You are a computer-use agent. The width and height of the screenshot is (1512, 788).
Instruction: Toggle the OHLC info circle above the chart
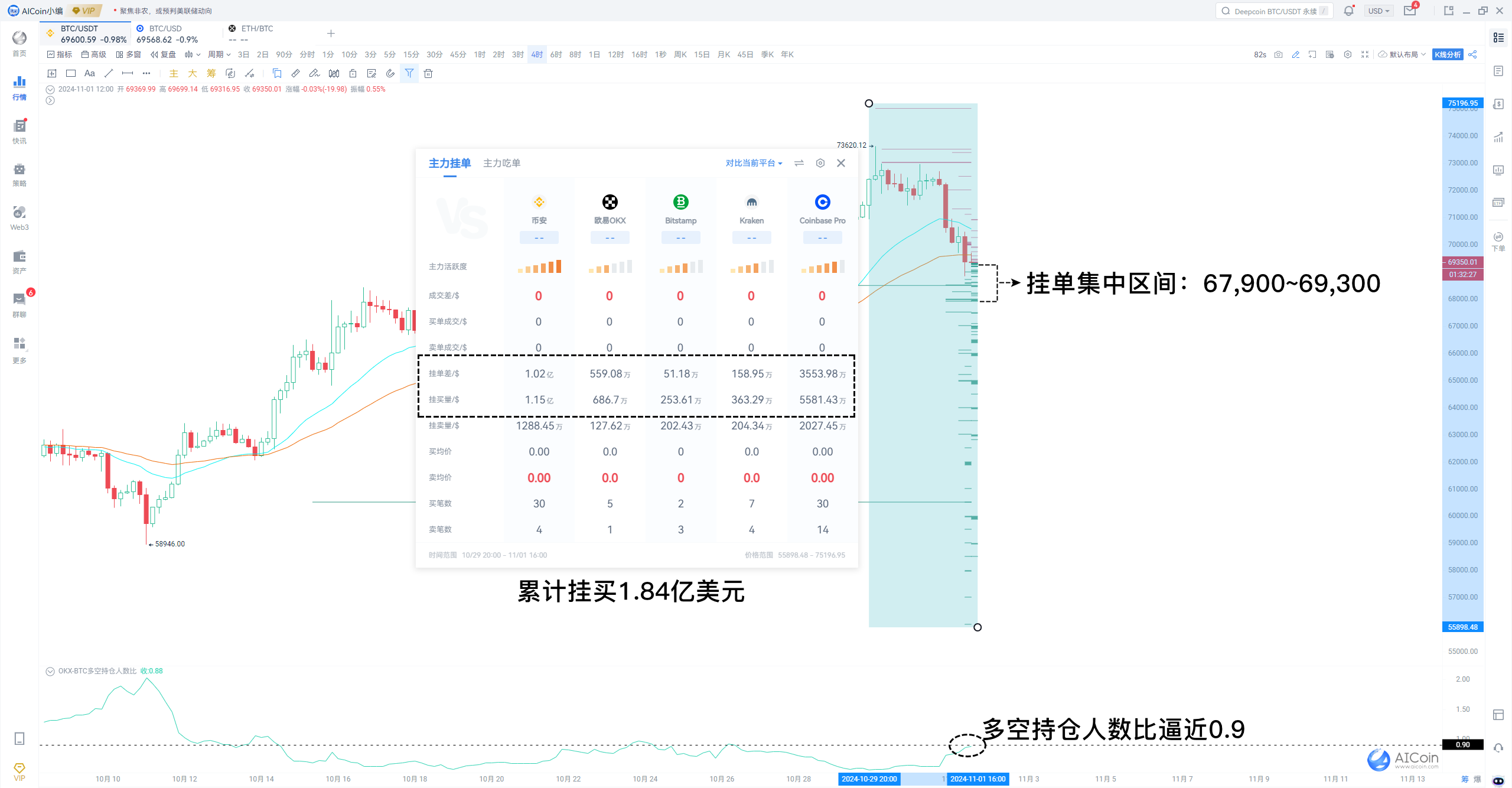[50, 89]
